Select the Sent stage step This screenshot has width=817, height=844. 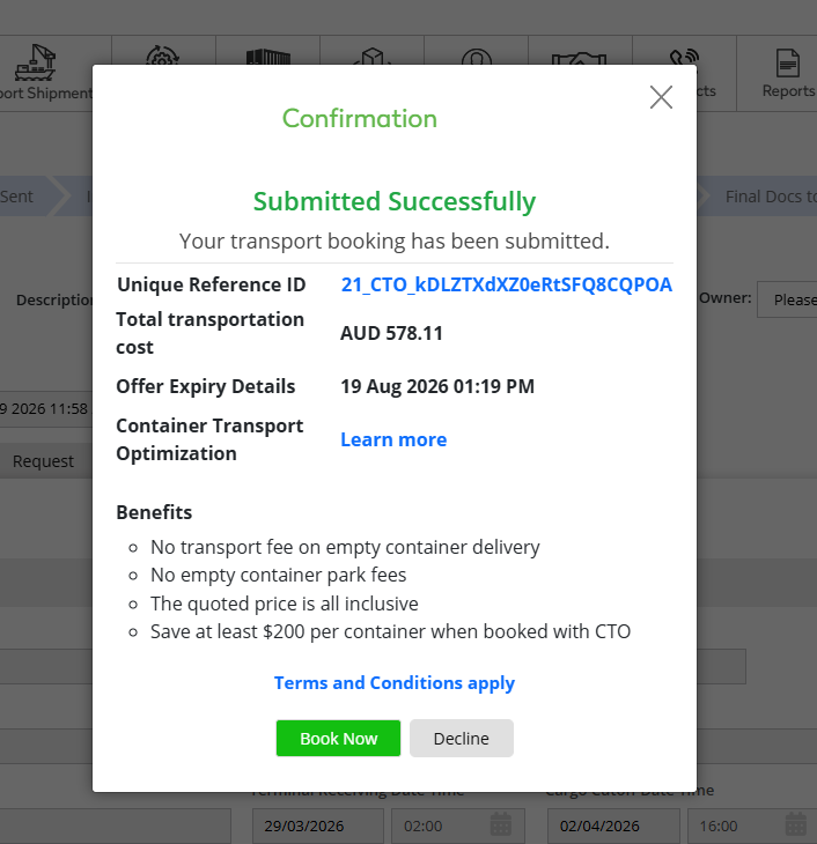tap(24, 196)
